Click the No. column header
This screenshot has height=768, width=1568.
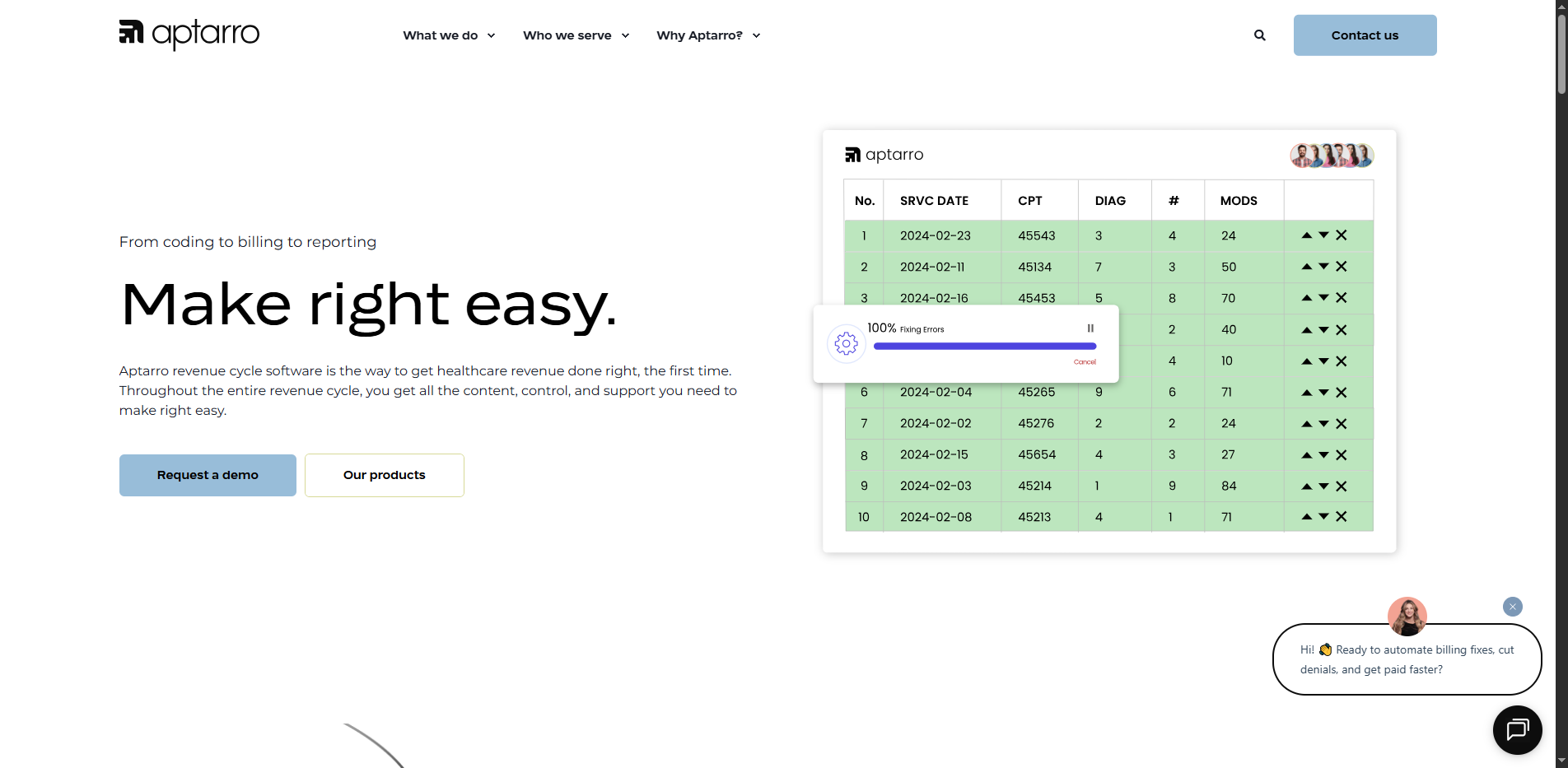865,201
